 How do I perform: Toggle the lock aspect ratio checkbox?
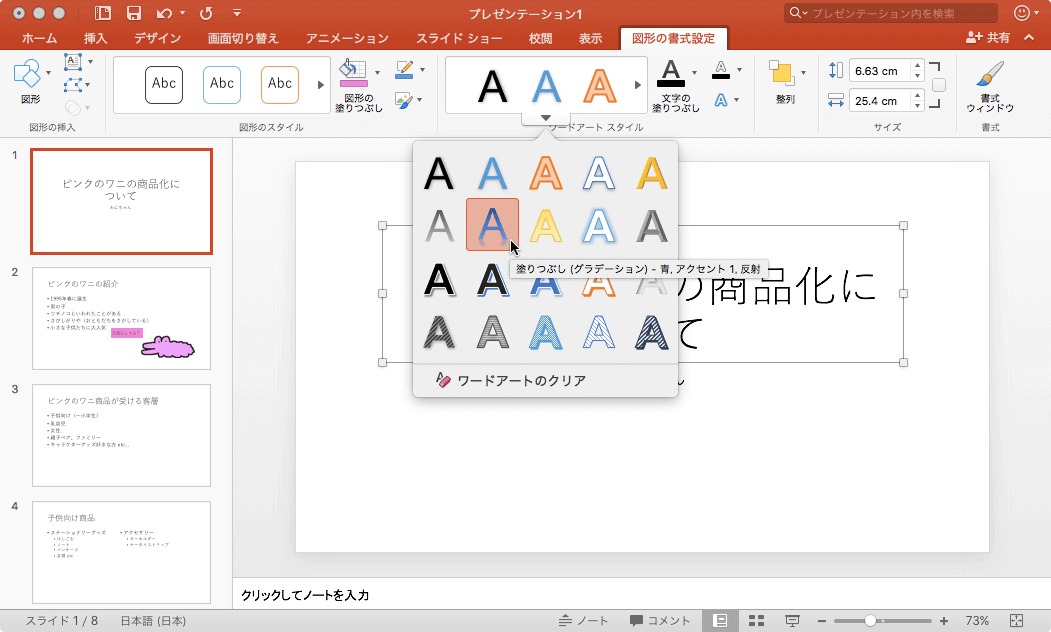click(x=938, y=85)
